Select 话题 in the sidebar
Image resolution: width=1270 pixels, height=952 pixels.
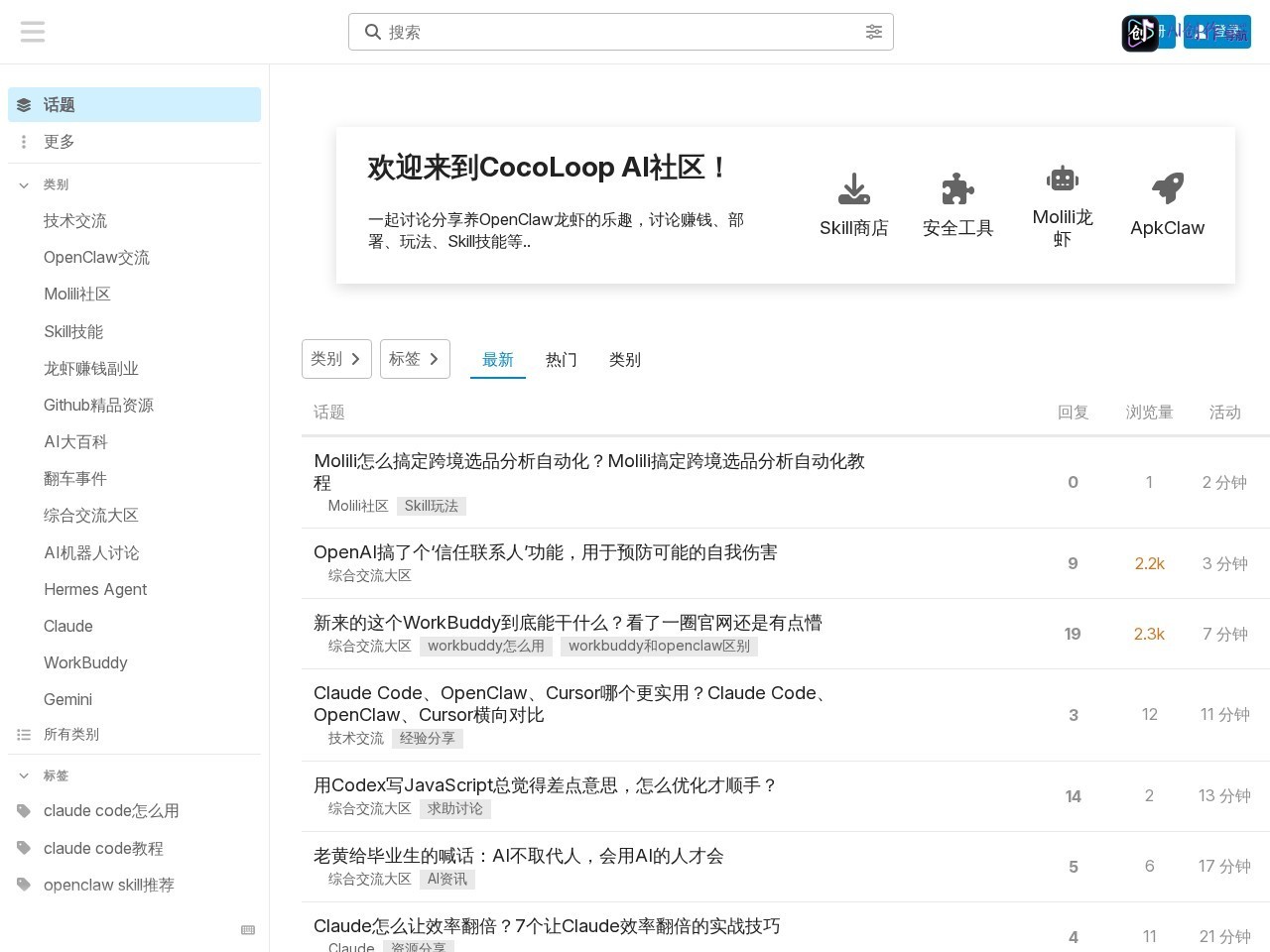click(134, 105)
